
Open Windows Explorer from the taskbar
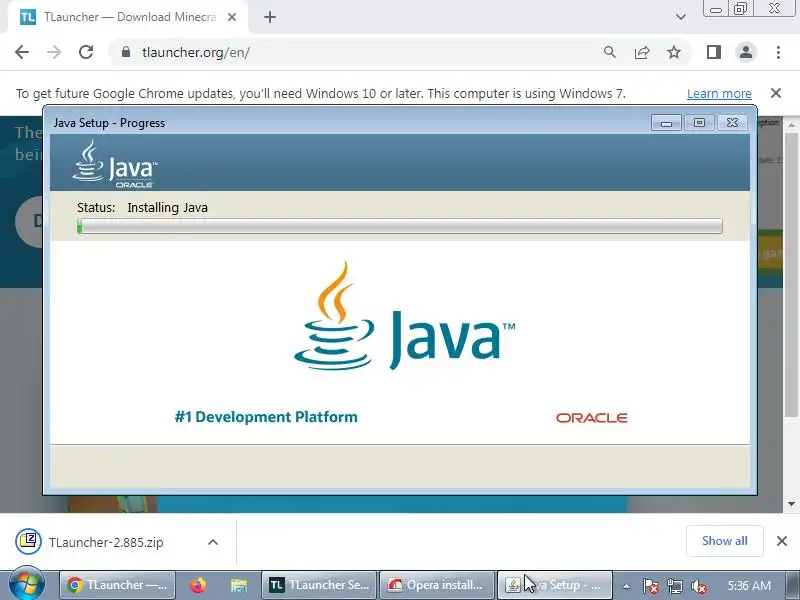(238, 585)
